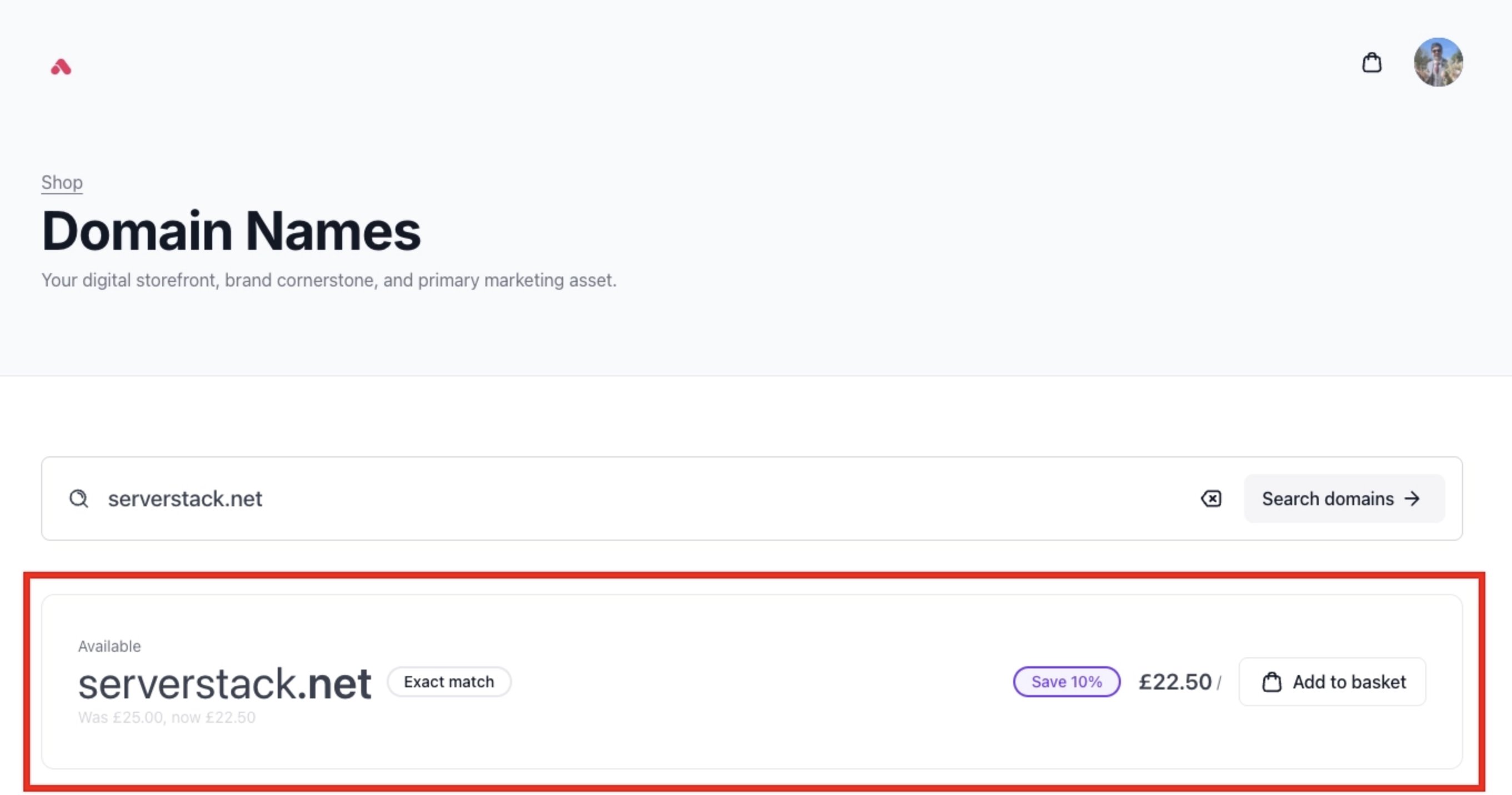Screen dimensions: 1512x795
Task: Click the Search domains button
Action: 1344,499
